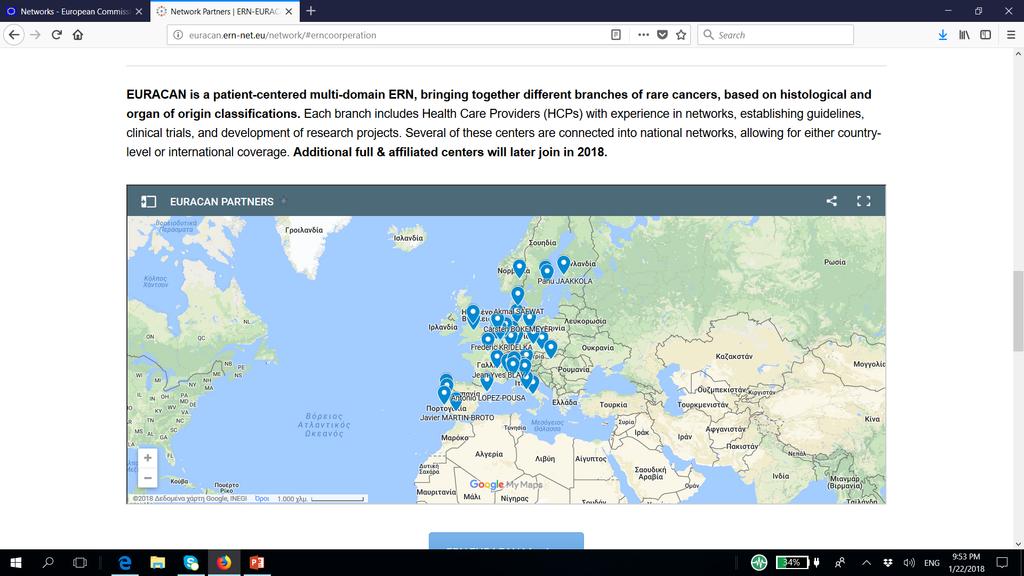The width and height of the screenshot is (1024, 576).
Task: Open the Windows Start menu
Action: 16,562
